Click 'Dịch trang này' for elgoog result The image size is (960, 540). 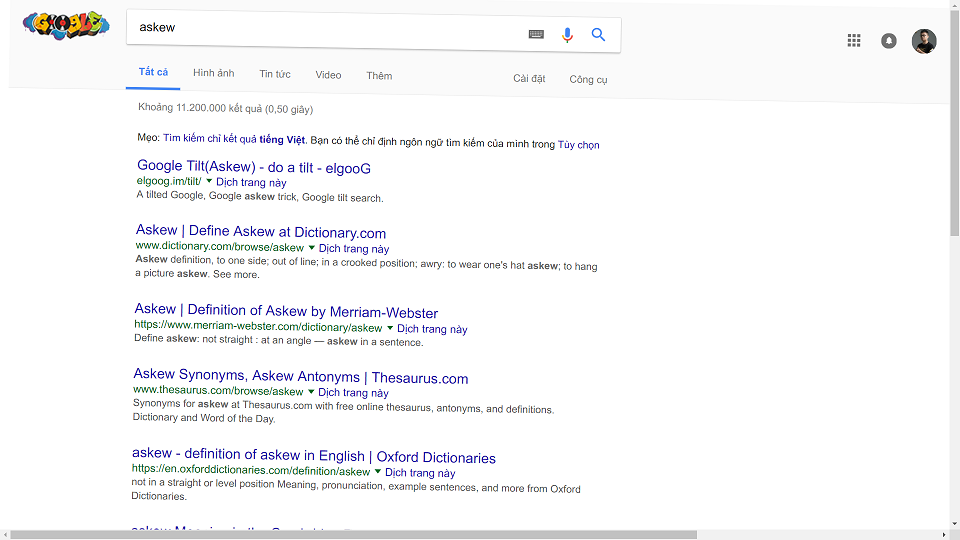[251, 182]
